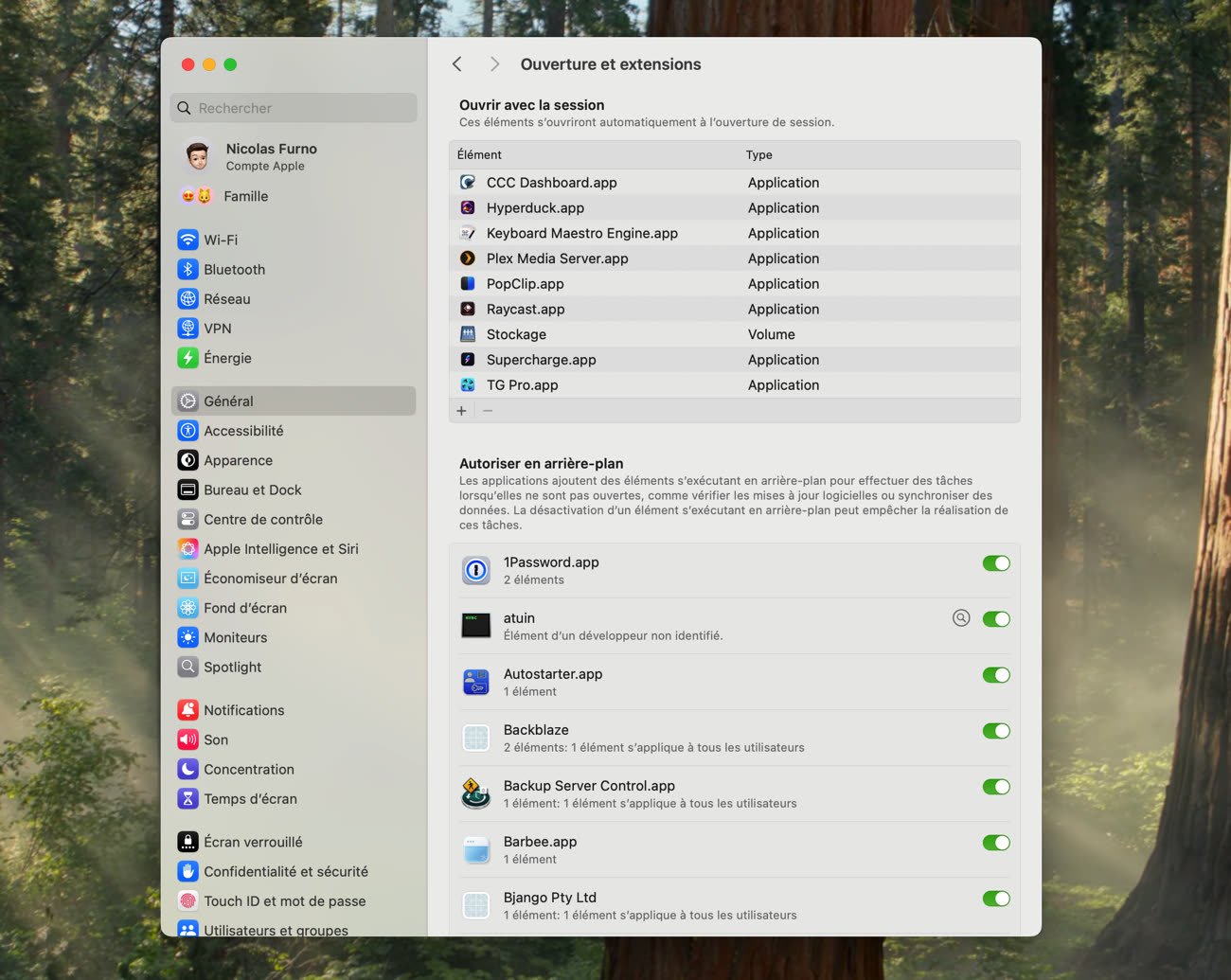The image size is (1231, 980).
Task: Toggle off atuin background item
Action: (x=996, y=619)
